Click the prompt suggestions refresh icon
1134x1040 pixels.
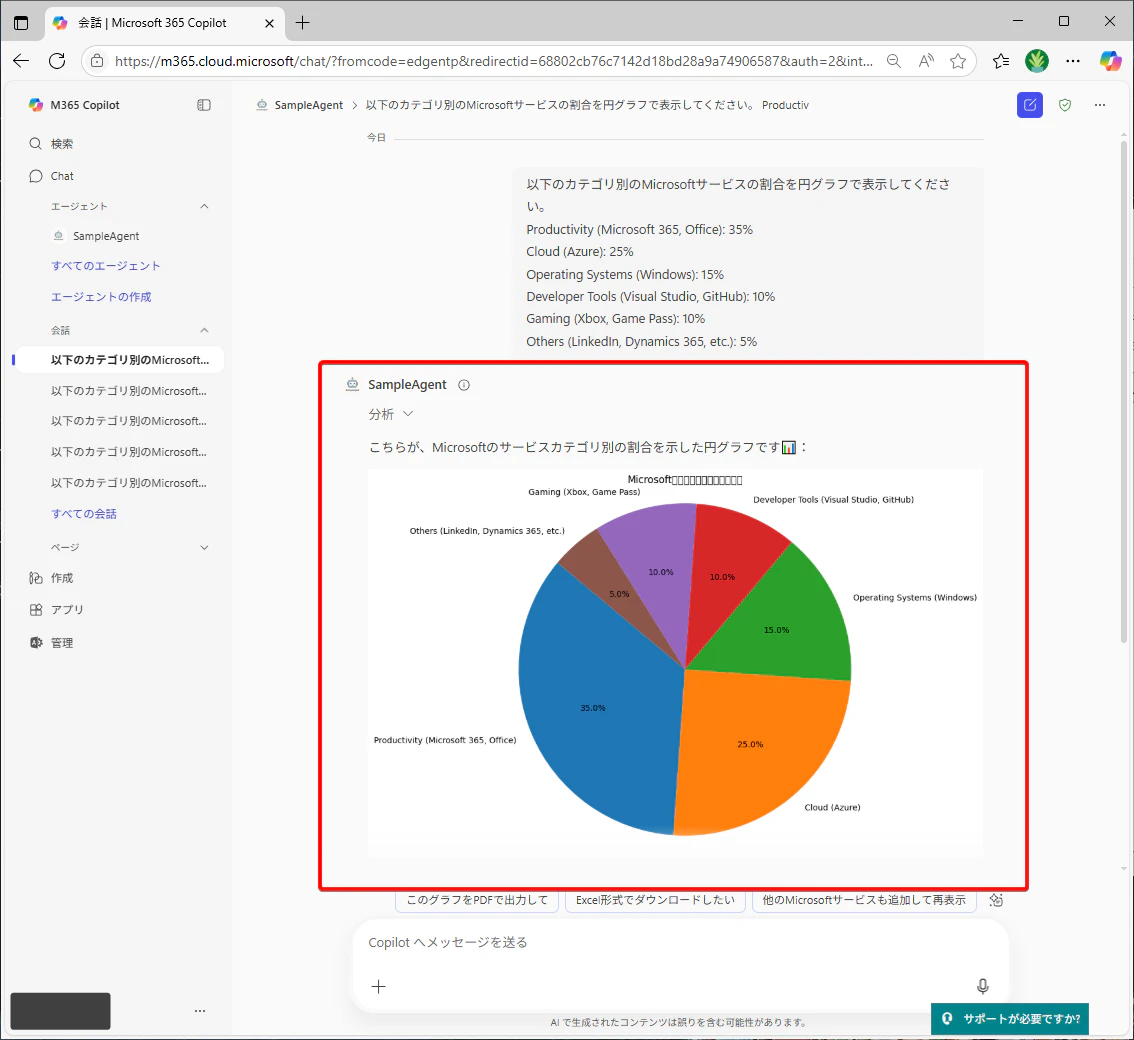(x=996, y=900)
